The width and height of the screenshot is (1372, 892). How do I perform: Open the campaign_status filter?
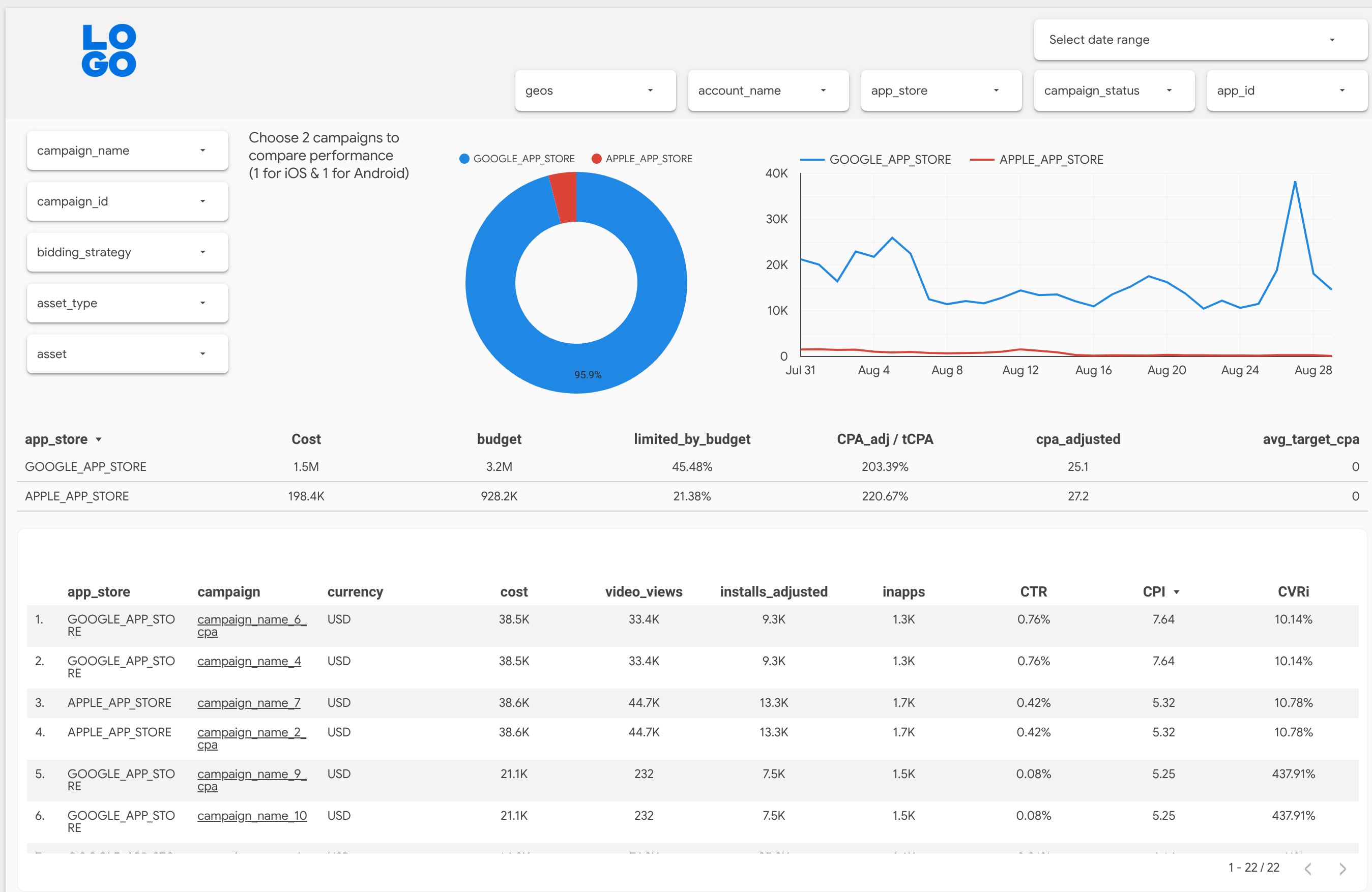(1113, 91)
